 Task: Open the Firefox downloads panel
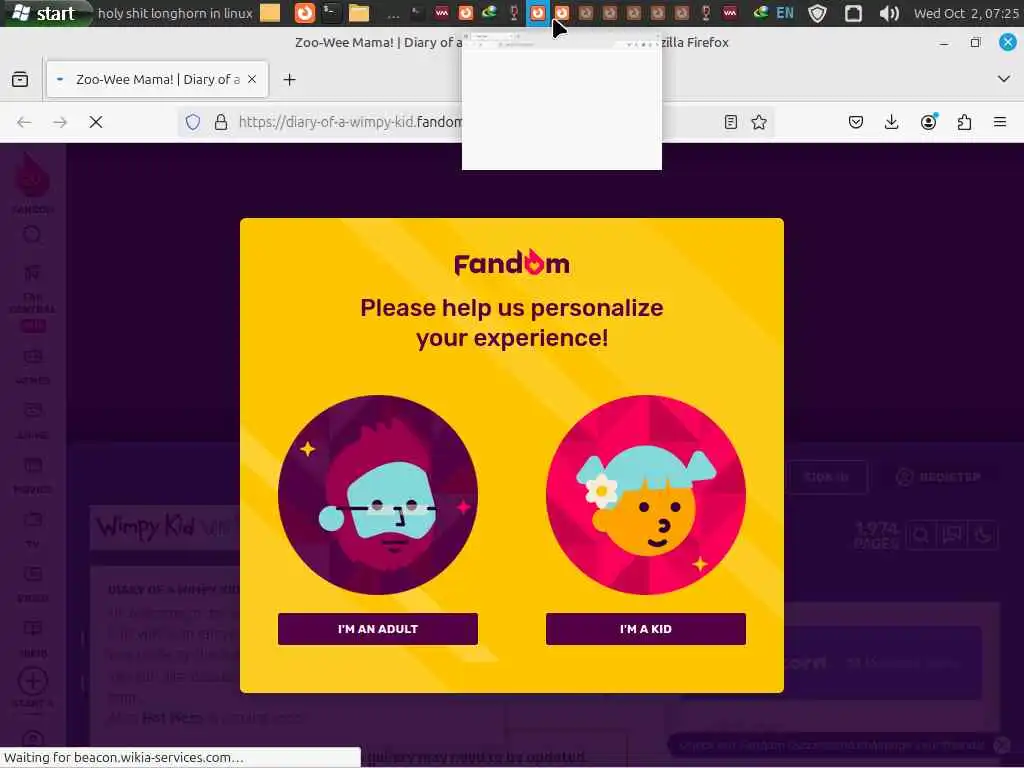click(891, 122)
